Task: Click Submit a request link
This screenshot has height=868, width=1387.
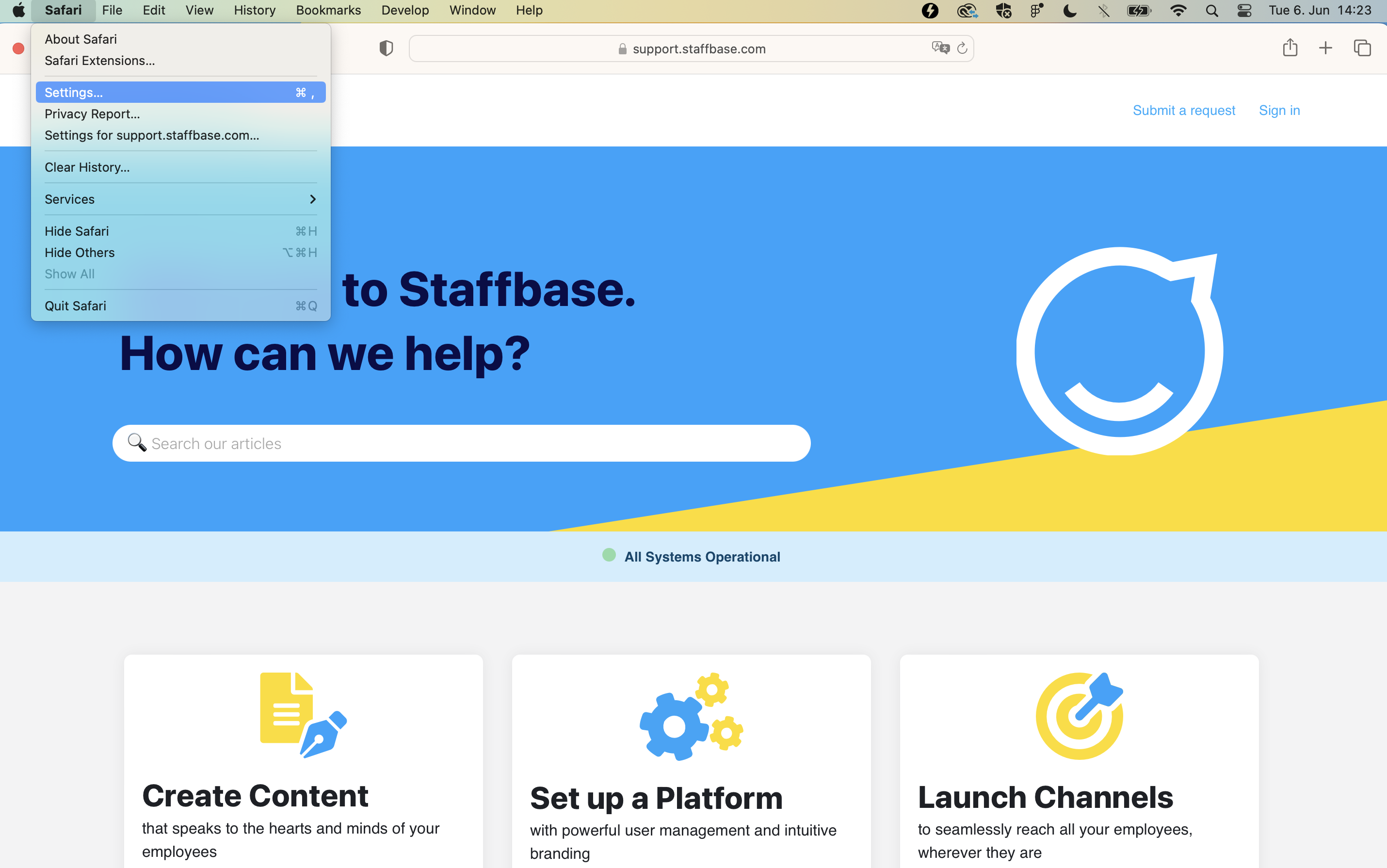Action: tap(1184, 110)
